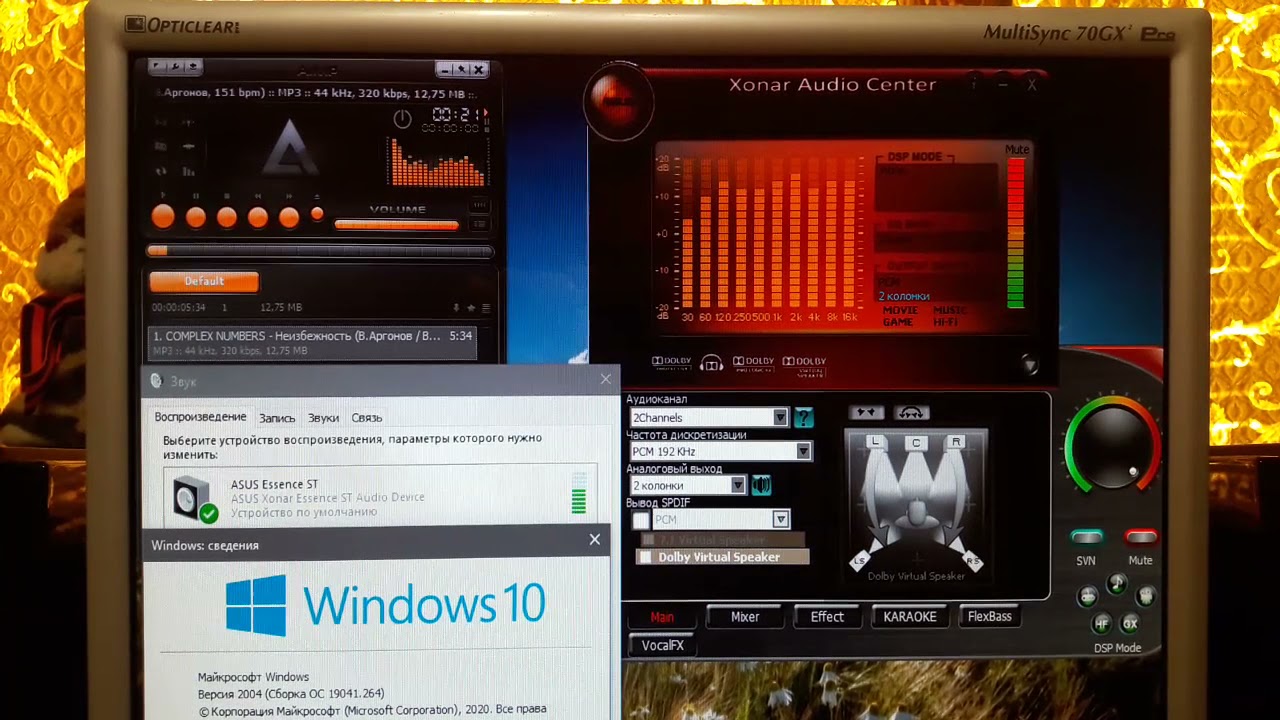
Task: Toggle the SVN button
Action: 1086,537
